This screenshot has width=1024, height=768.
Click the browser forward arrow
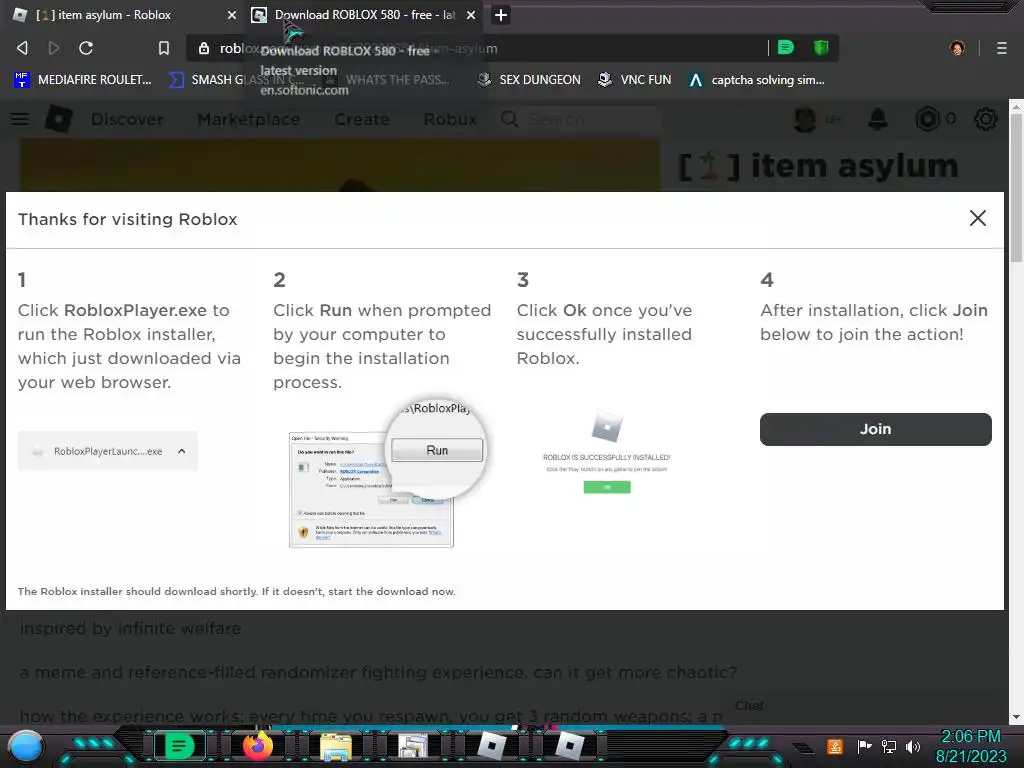(54, 48)
